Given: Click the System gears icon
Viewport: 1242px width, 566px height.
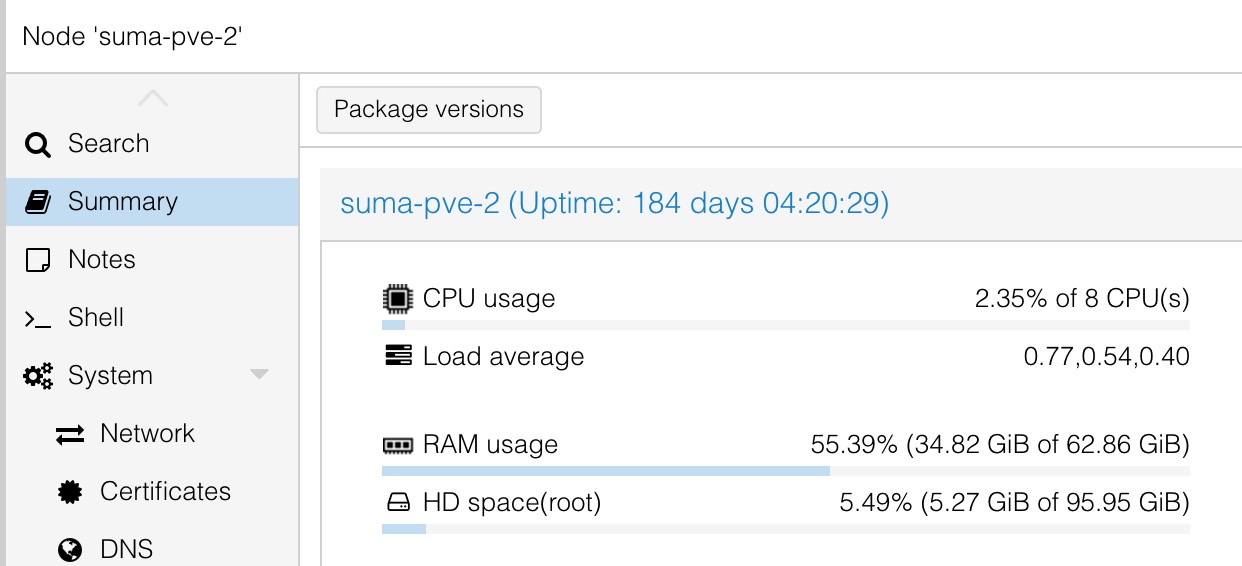Looking at the screenshot, I should (x=39, y=376).
